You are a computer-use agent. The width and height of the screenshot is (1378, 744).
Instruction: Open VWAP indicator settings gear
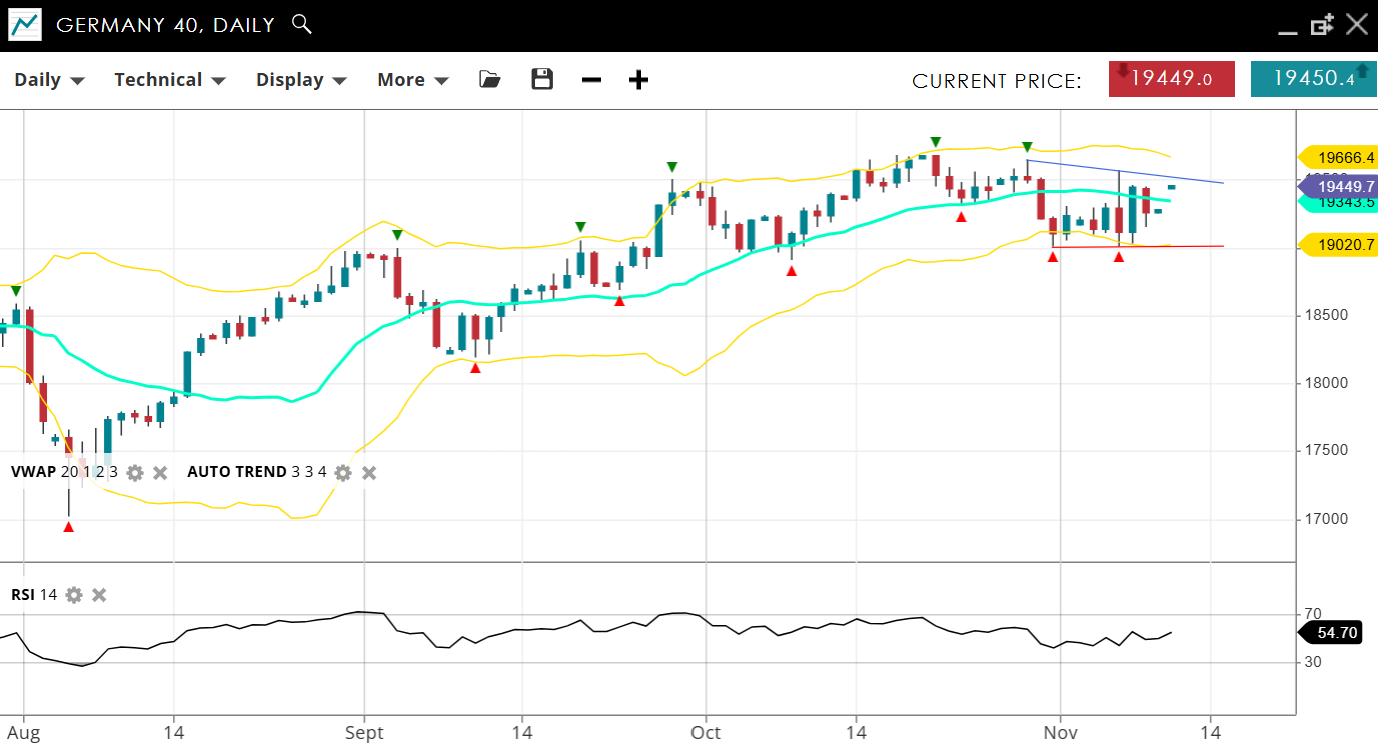(x=135, y=472)
